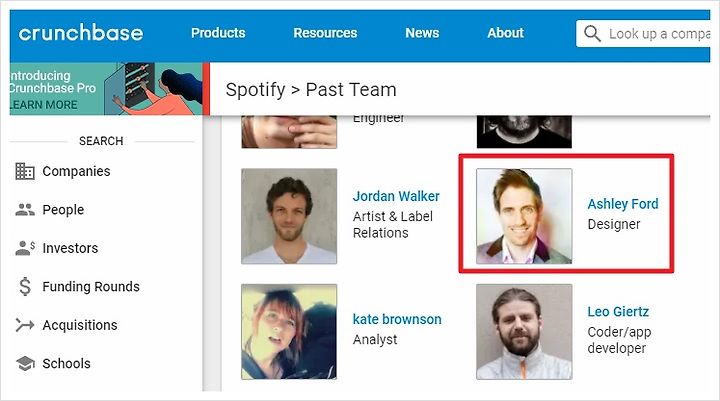Click inside the Look up a company search field
Image resolution: width=720 pixels, height=401 pixels.
pos(660,34)
